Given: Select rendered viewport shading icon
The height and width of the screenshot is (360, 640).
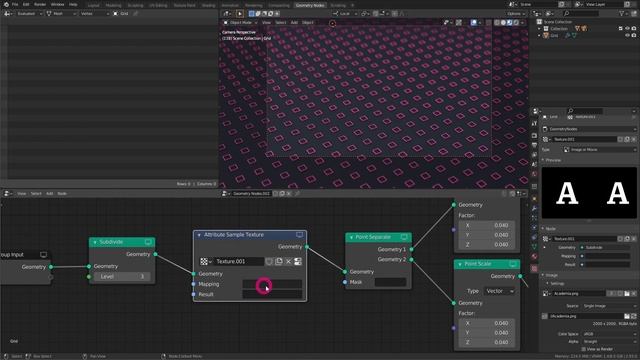Looking at the screenshot, I should click(x=516, y=22).
